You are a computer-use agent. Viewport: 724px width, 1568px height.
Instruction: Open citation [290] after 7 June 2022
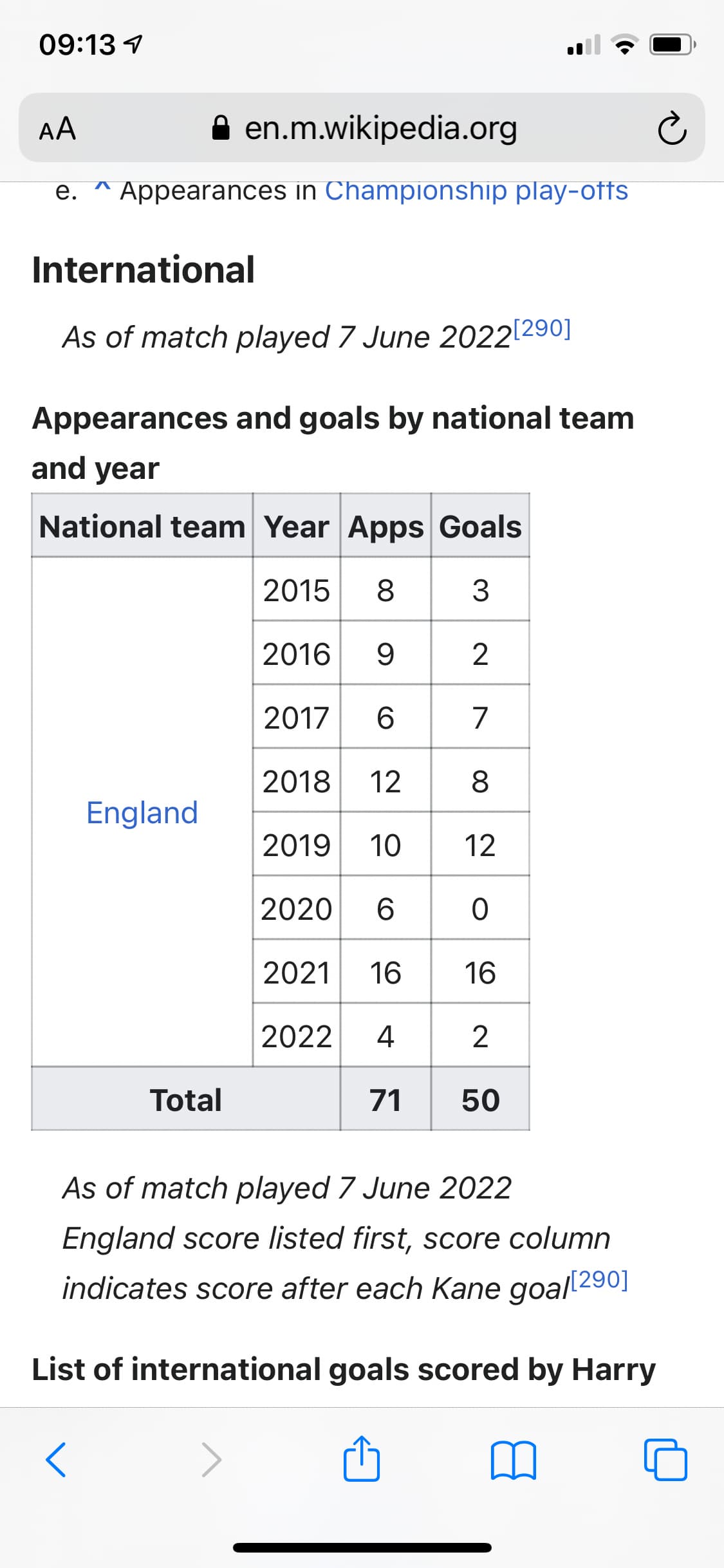[x=543, y=328]
